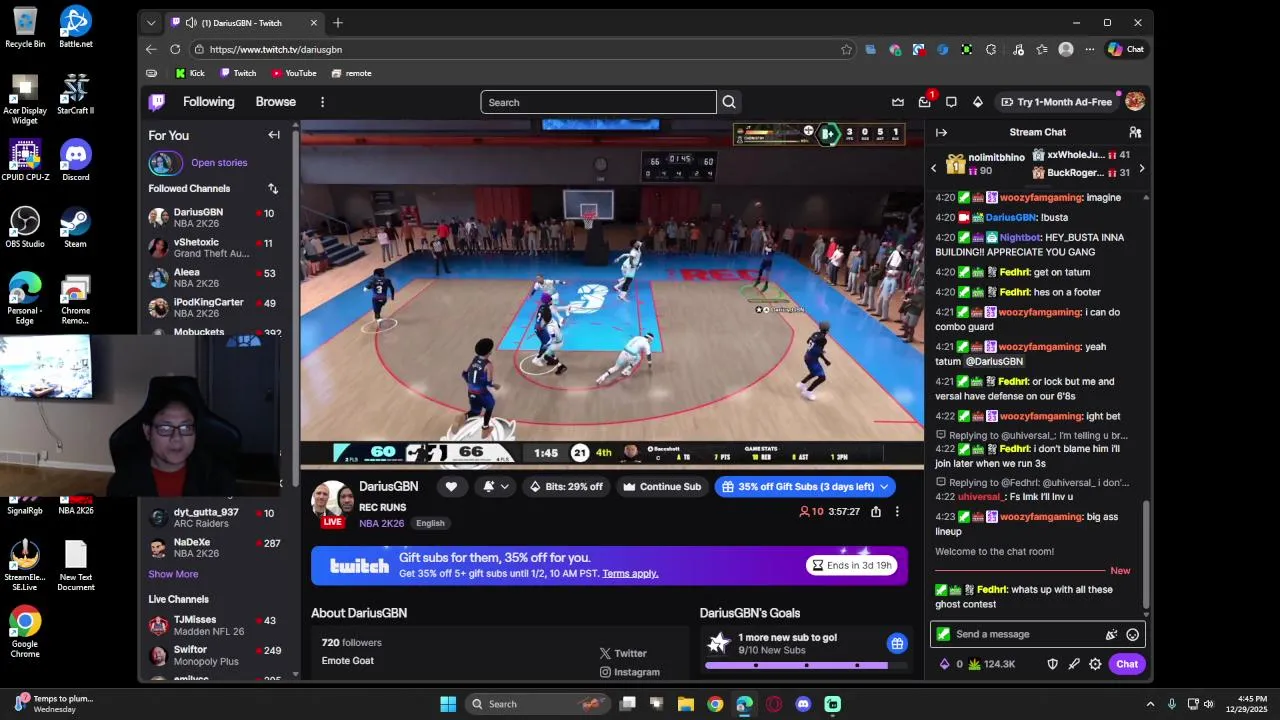Open Twitter social link
1280x720 pixels.
click(623, 653)
